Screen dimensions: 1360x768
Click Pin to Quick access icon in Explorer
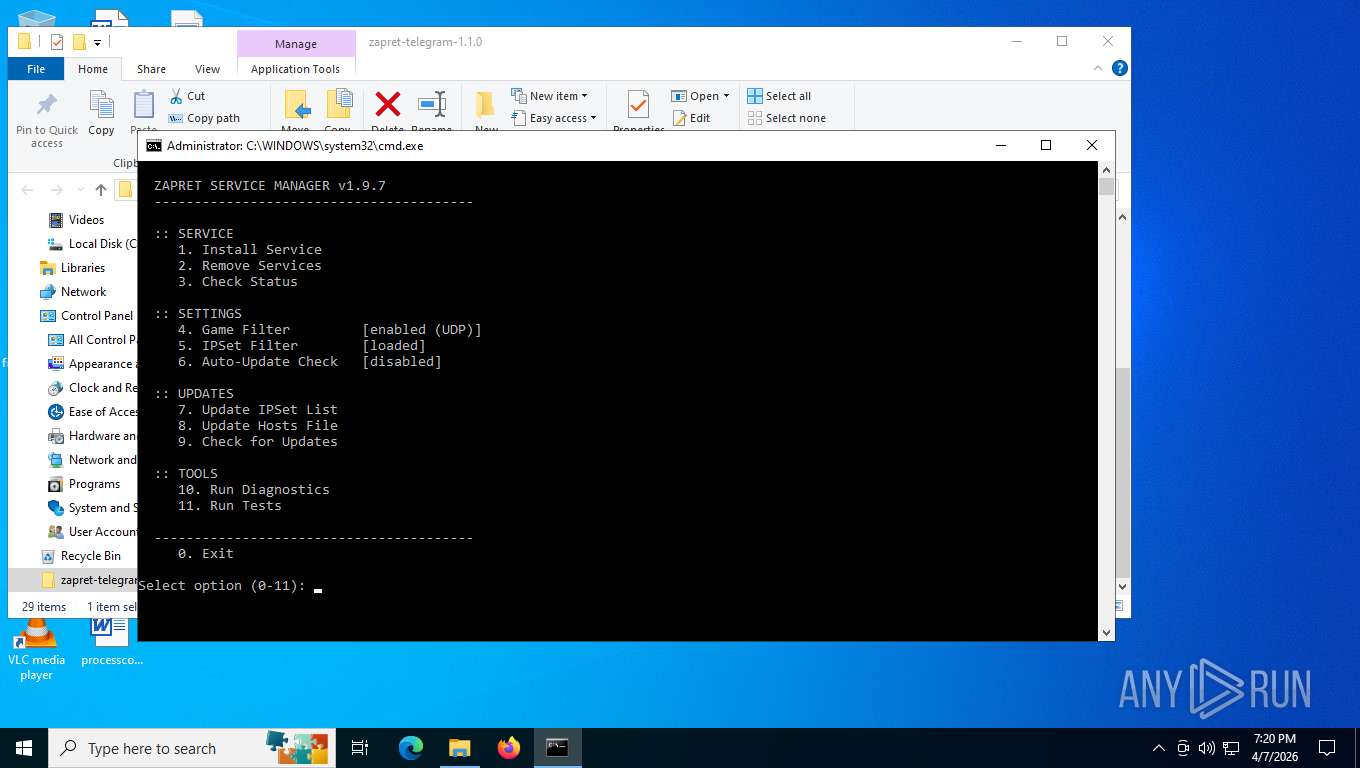[47, 105]
